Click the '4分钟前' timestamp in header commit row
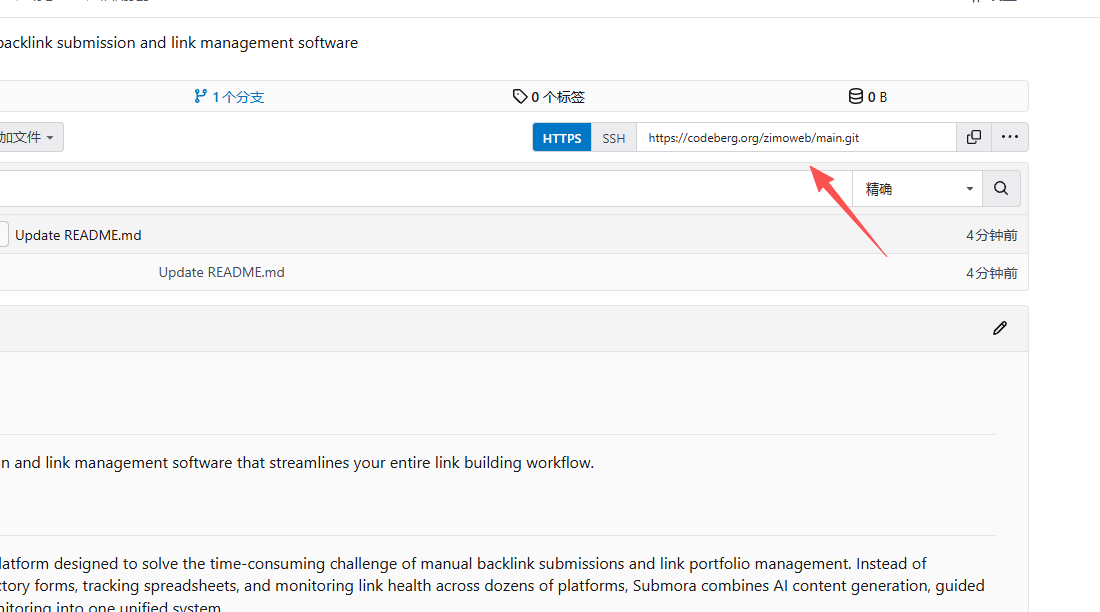Image resolution: width=1100 pixels, height=612 pixels. click(x=991, y=235)
